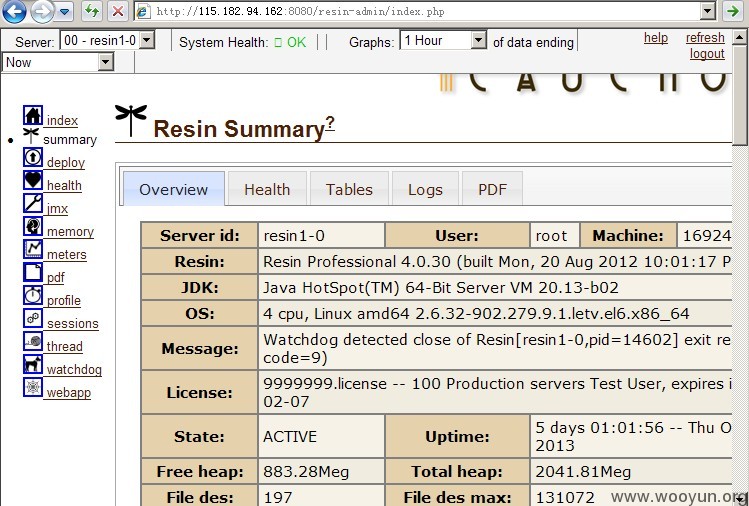Screen dimensions: 749x506
Task: Open the meters sidebar link
Action: click(x=66, y=255)
